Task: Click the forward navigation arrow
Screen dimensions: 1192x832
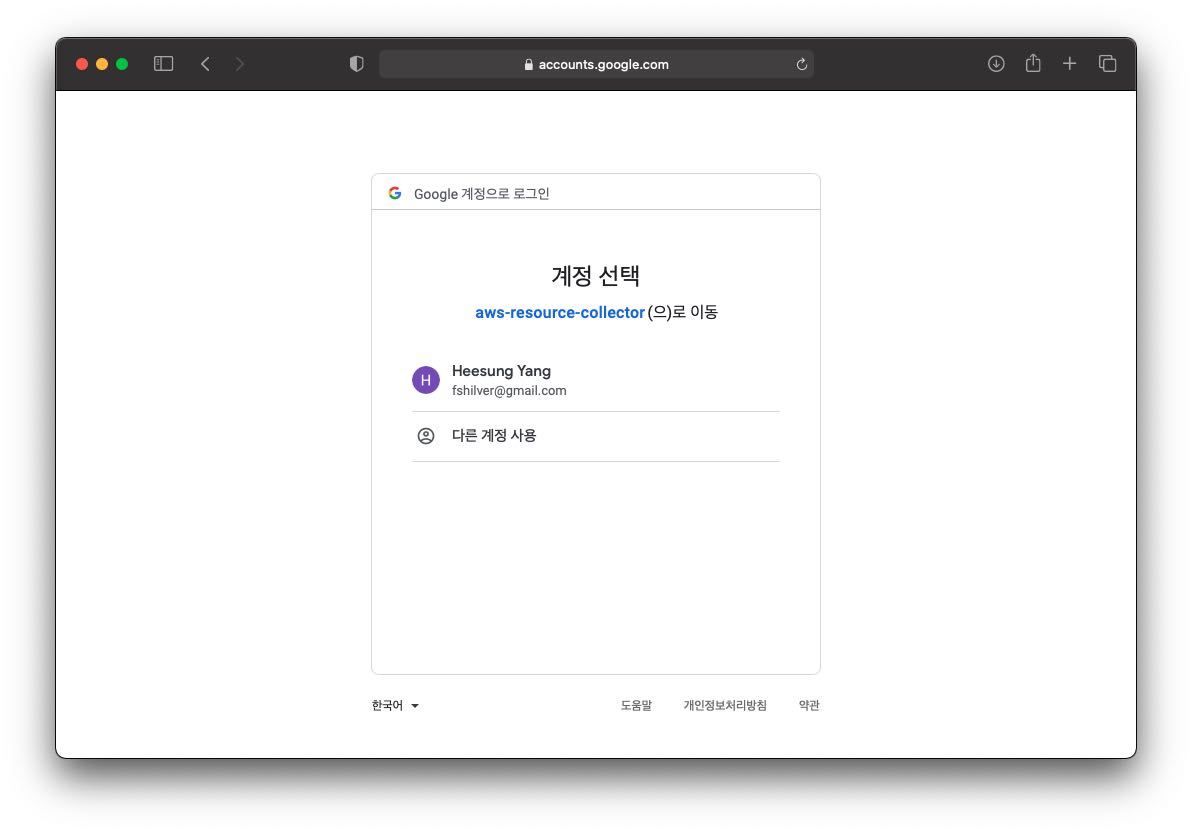Action: pos(239,64)
